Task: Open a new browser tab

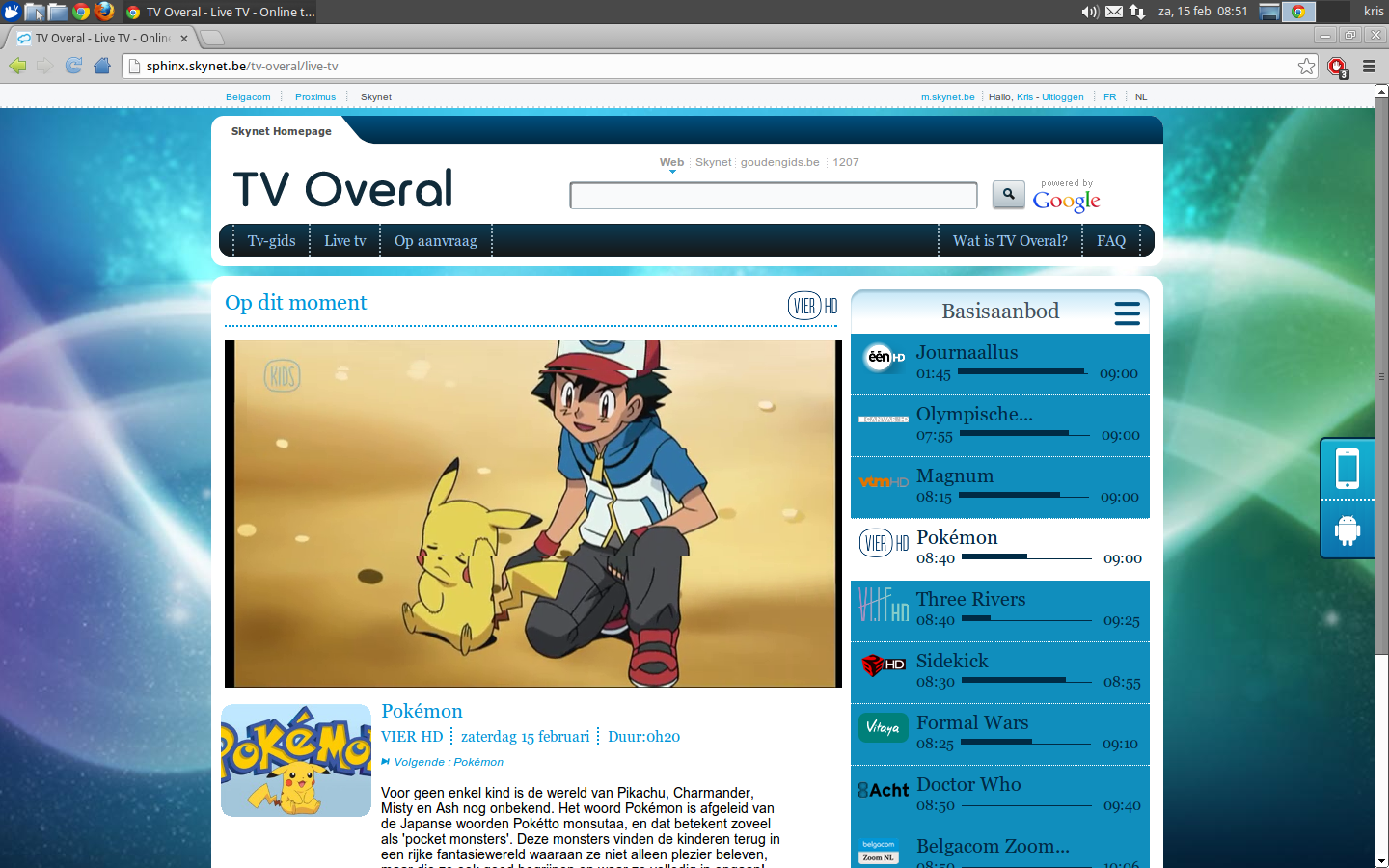Action: click(212, 38)
